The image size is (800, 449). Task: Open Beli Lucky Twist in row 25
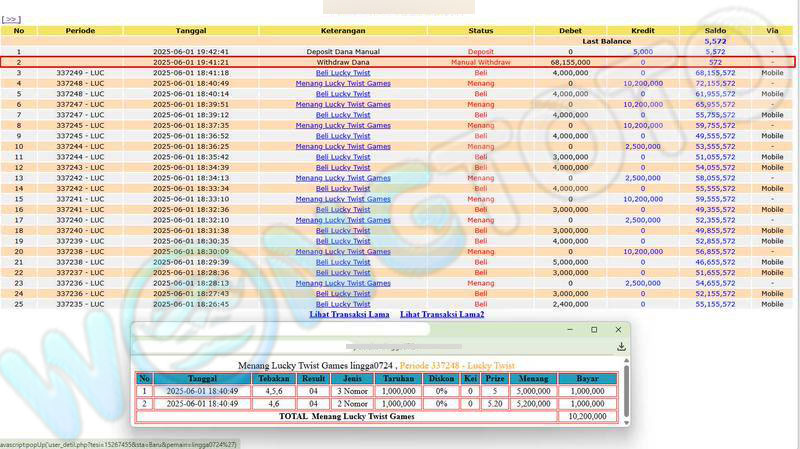pos(343,304)
